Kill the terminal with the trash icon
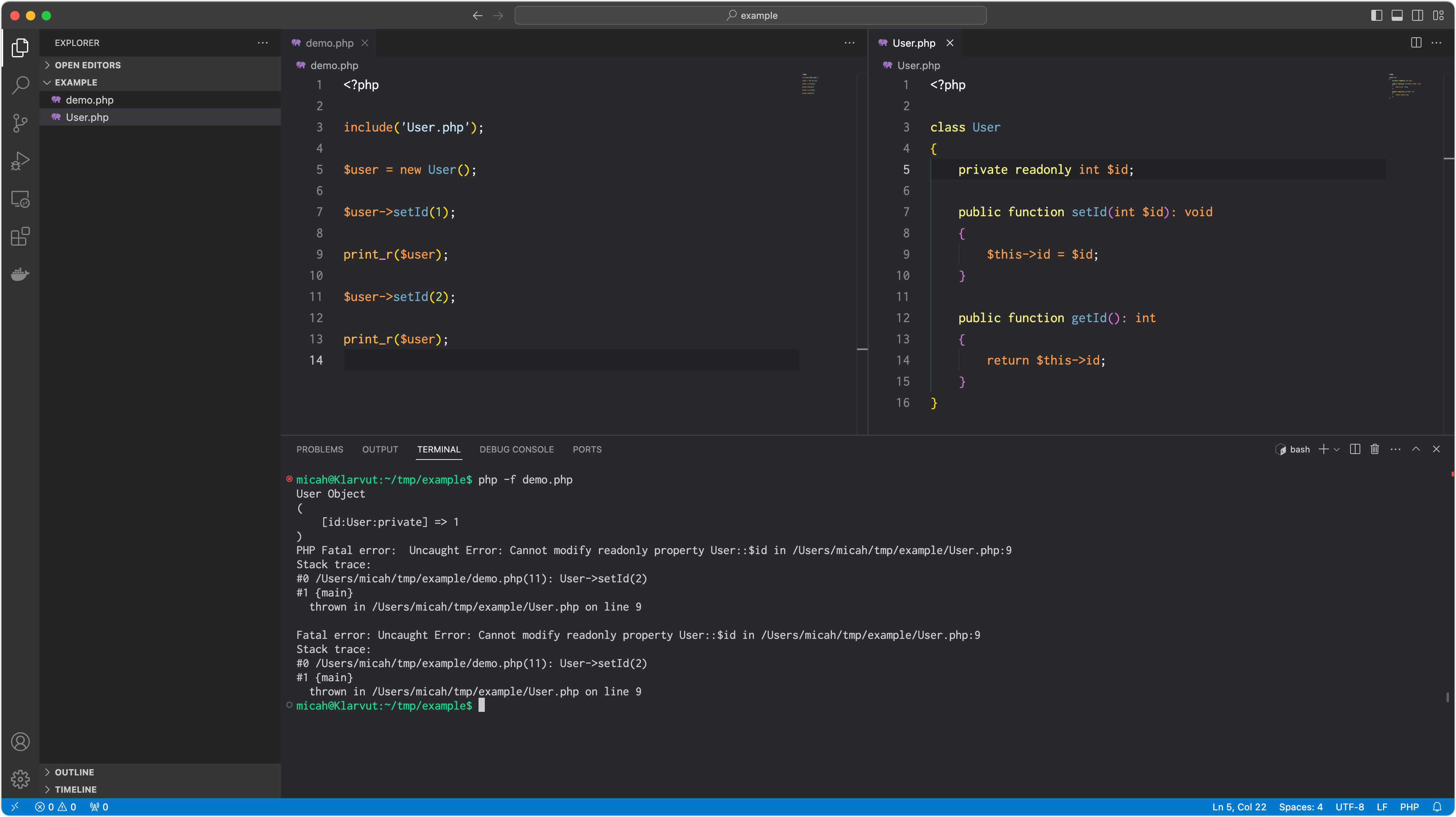This screenshot has width=1456, height=817. coord(1374,449)
